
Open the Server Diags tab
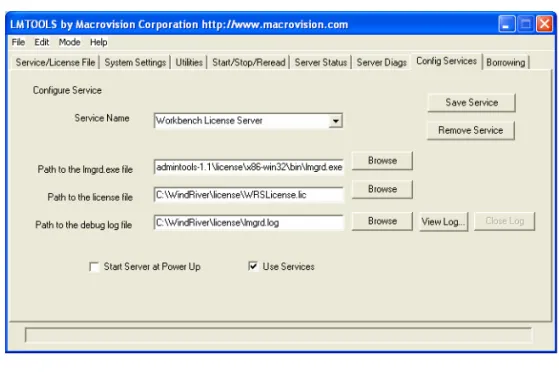pyautogui.click(x=381, y=62)
